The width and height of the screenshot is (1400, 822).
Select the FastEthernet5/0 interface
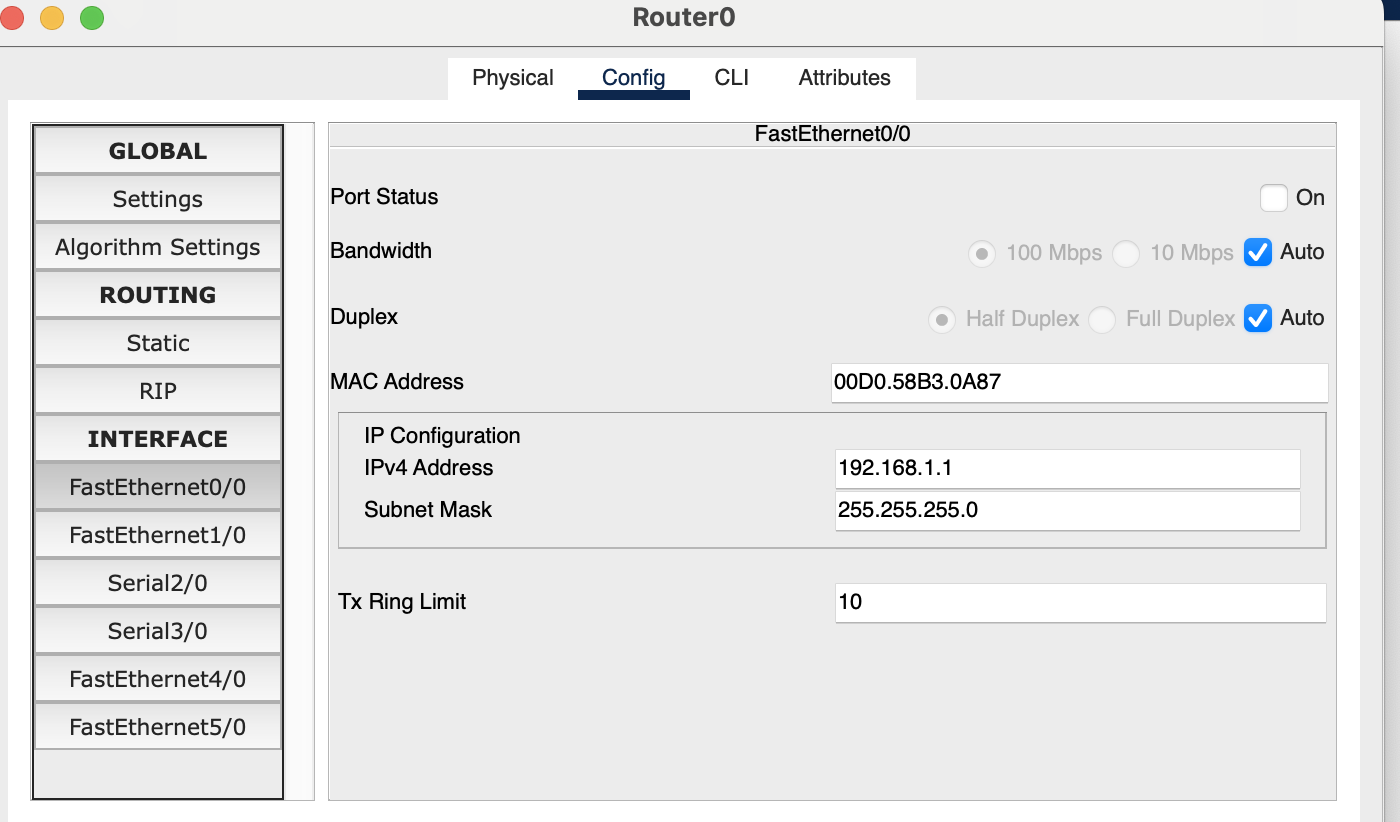[x=158, y=727]
